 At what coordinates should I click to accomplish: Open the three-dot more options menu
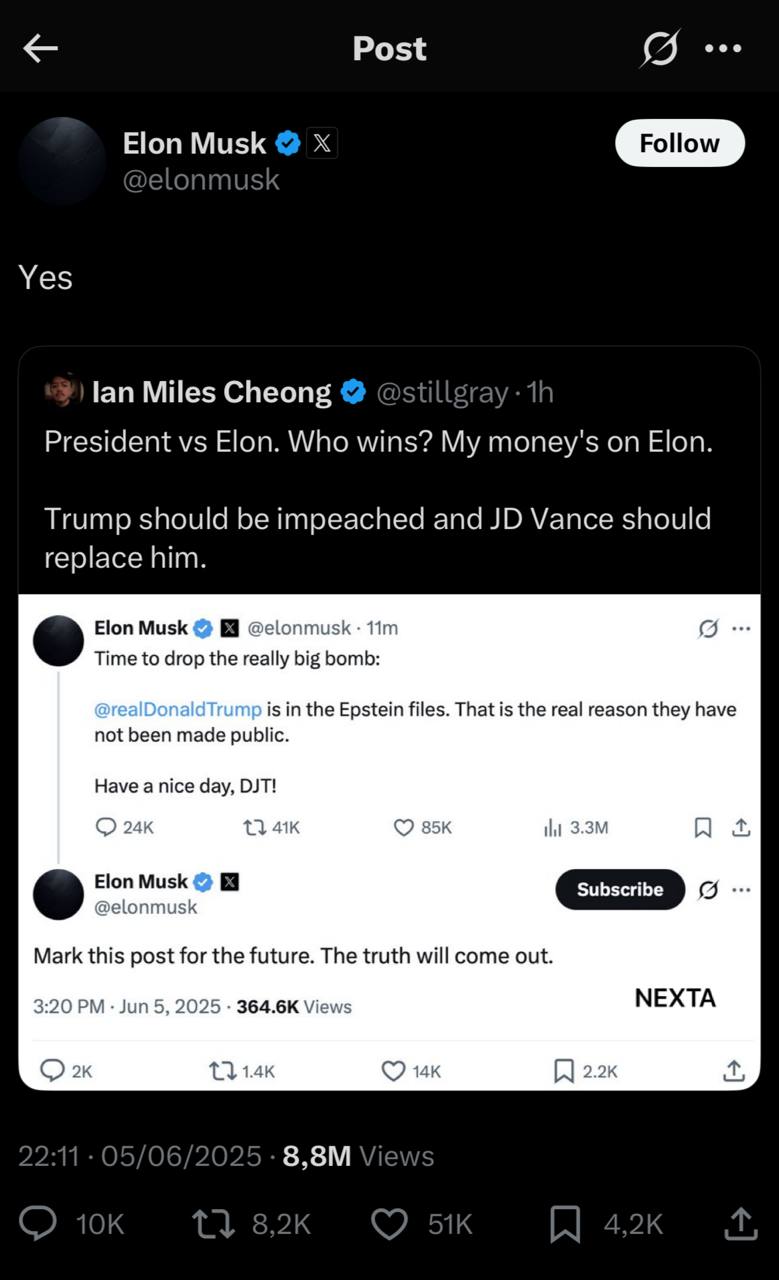click(723, 48)
